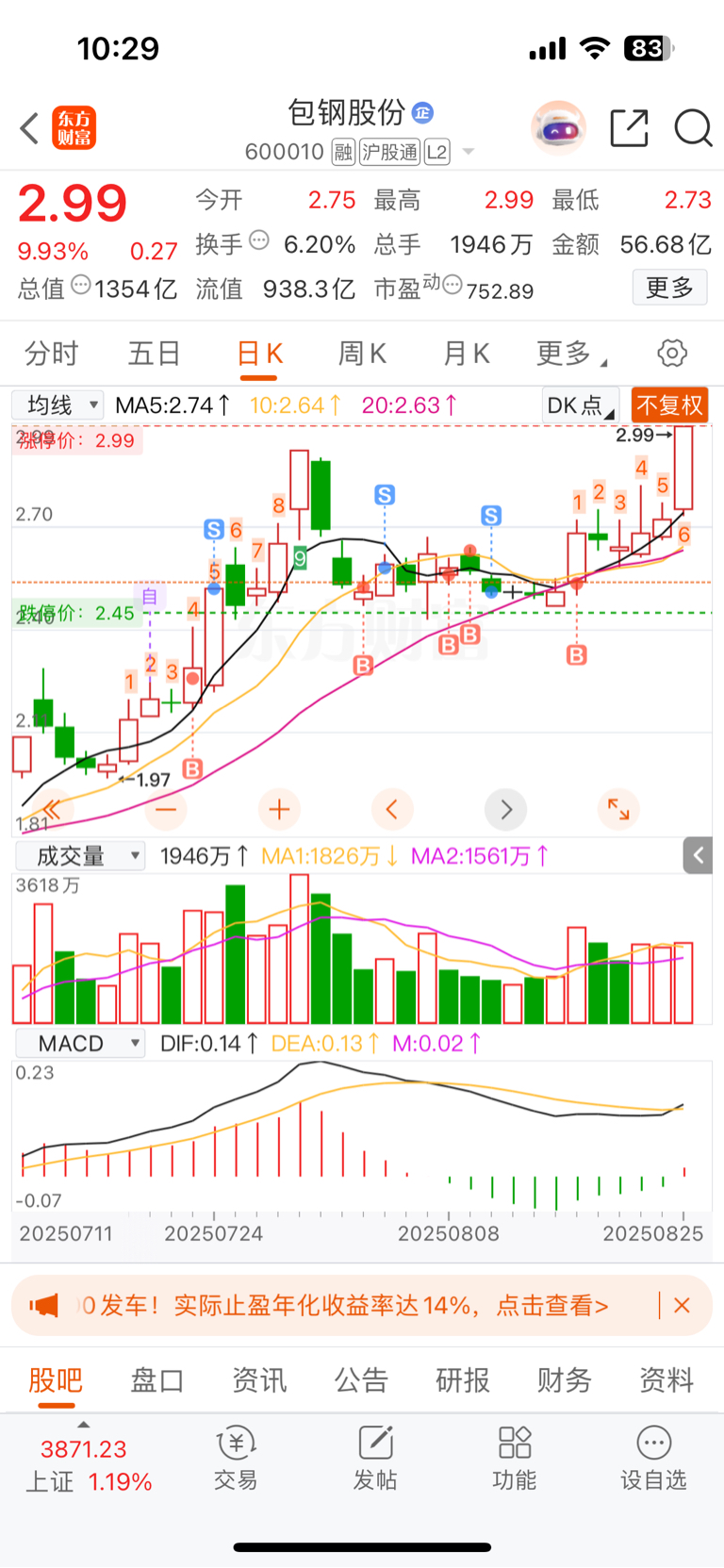724x1568 pixels.
Task: Tap the share export icon
Action: tap(629, 128)
